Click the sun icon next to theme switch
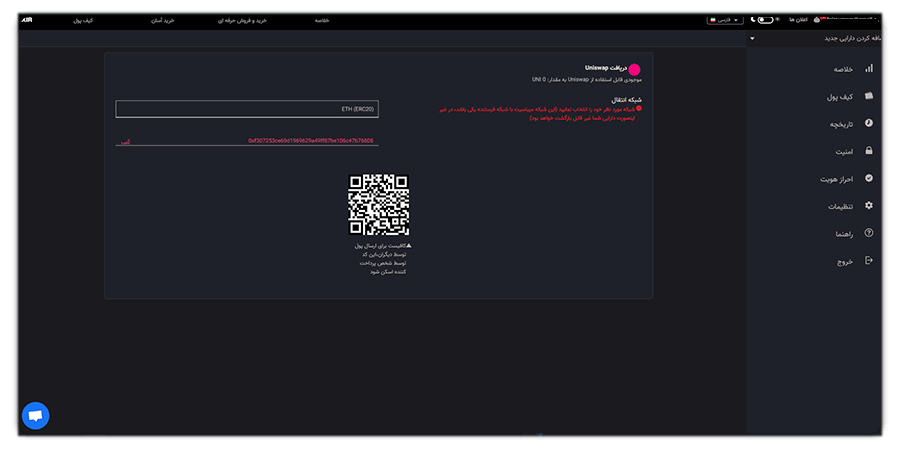900x450 pixels. pyautogui.click(x=778, y=20)
